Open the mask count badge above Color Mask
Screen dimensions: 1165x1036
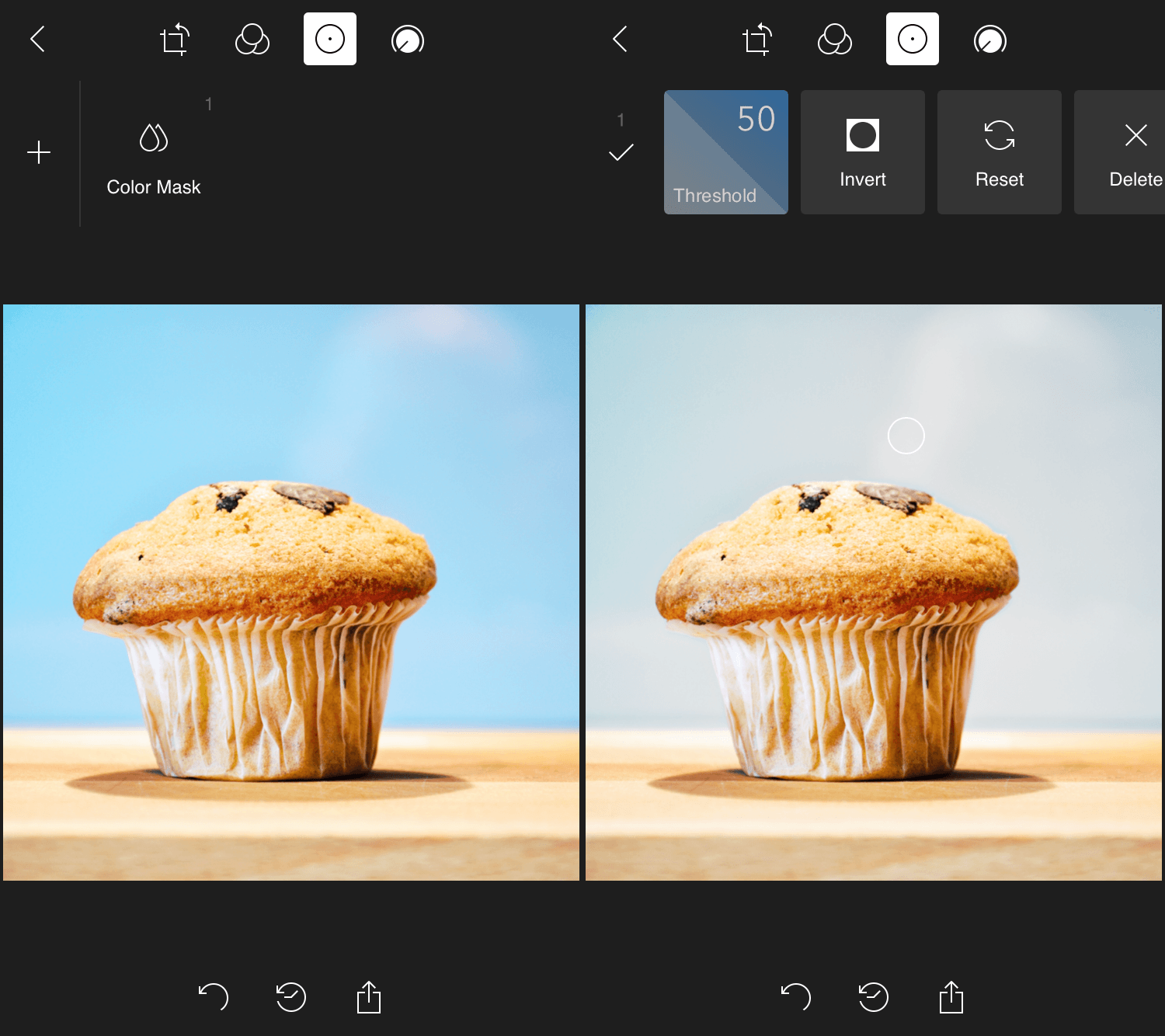[x=208, y=103]
